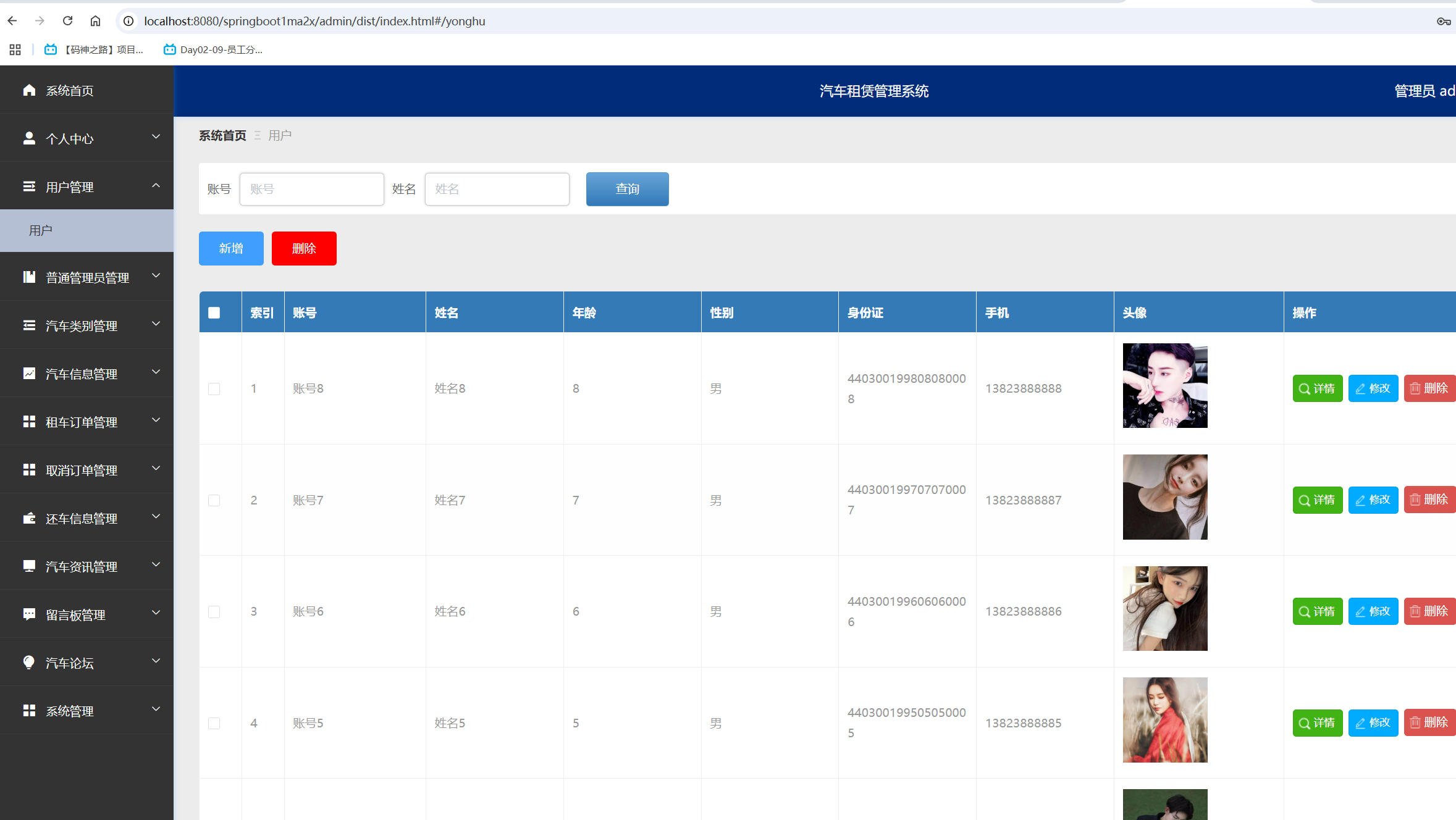1456x820 pixels.
Task: Click the grid icon beside 取消订单管理
Action: coord(29,470)
